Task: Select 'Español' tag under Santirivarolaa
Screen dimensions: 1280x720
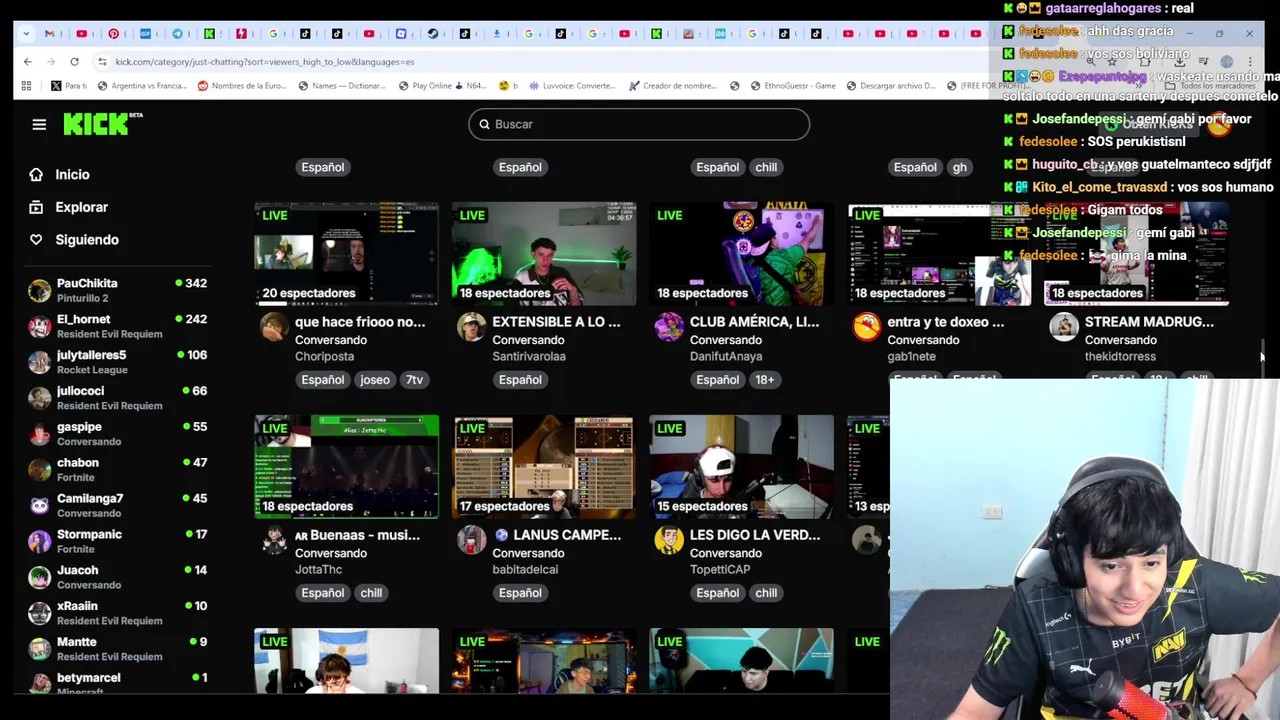Action: 520,380
